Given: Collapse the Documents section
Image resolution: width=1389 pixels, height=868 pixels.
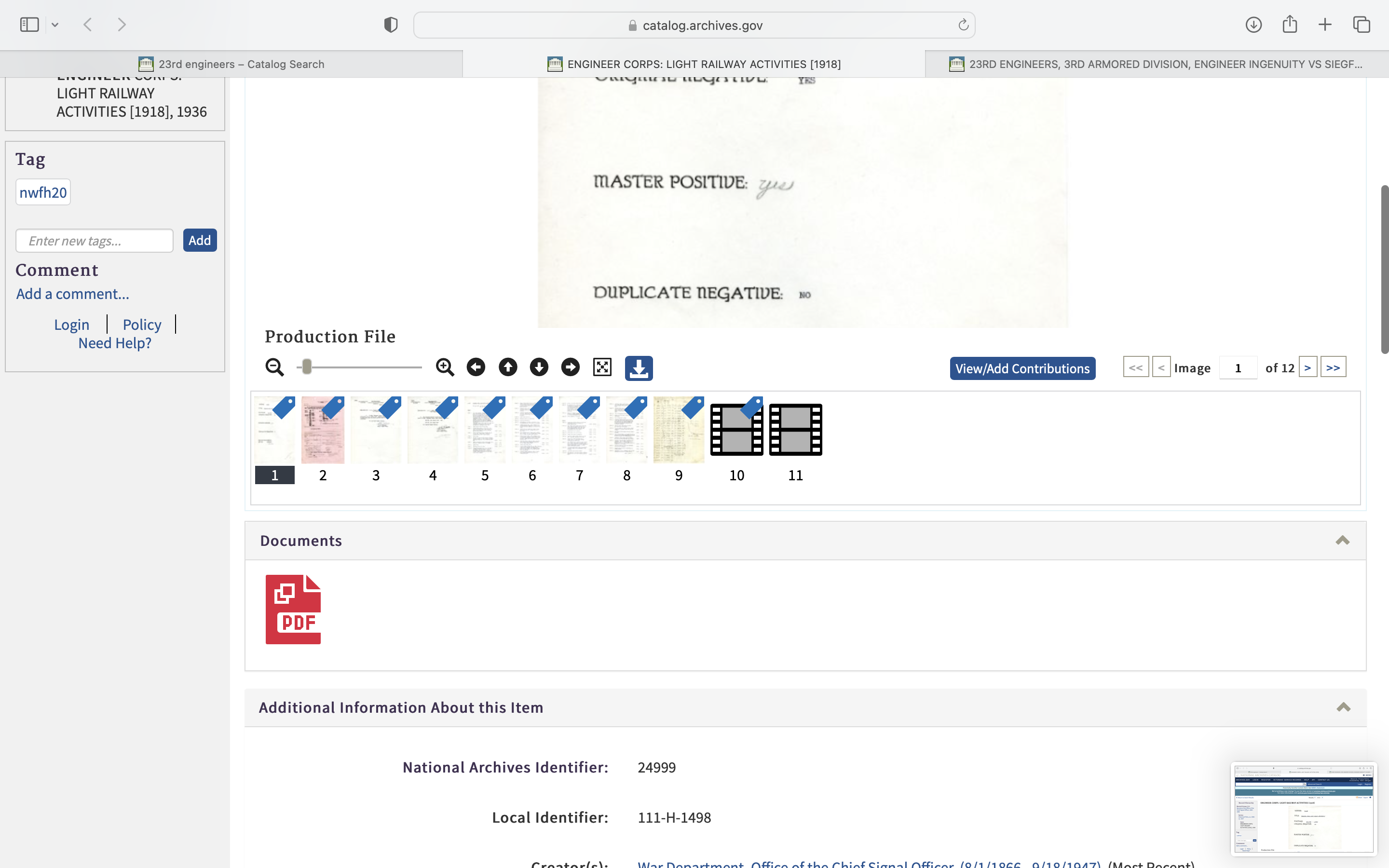Looking at the screenshot, I should 1342,540.
